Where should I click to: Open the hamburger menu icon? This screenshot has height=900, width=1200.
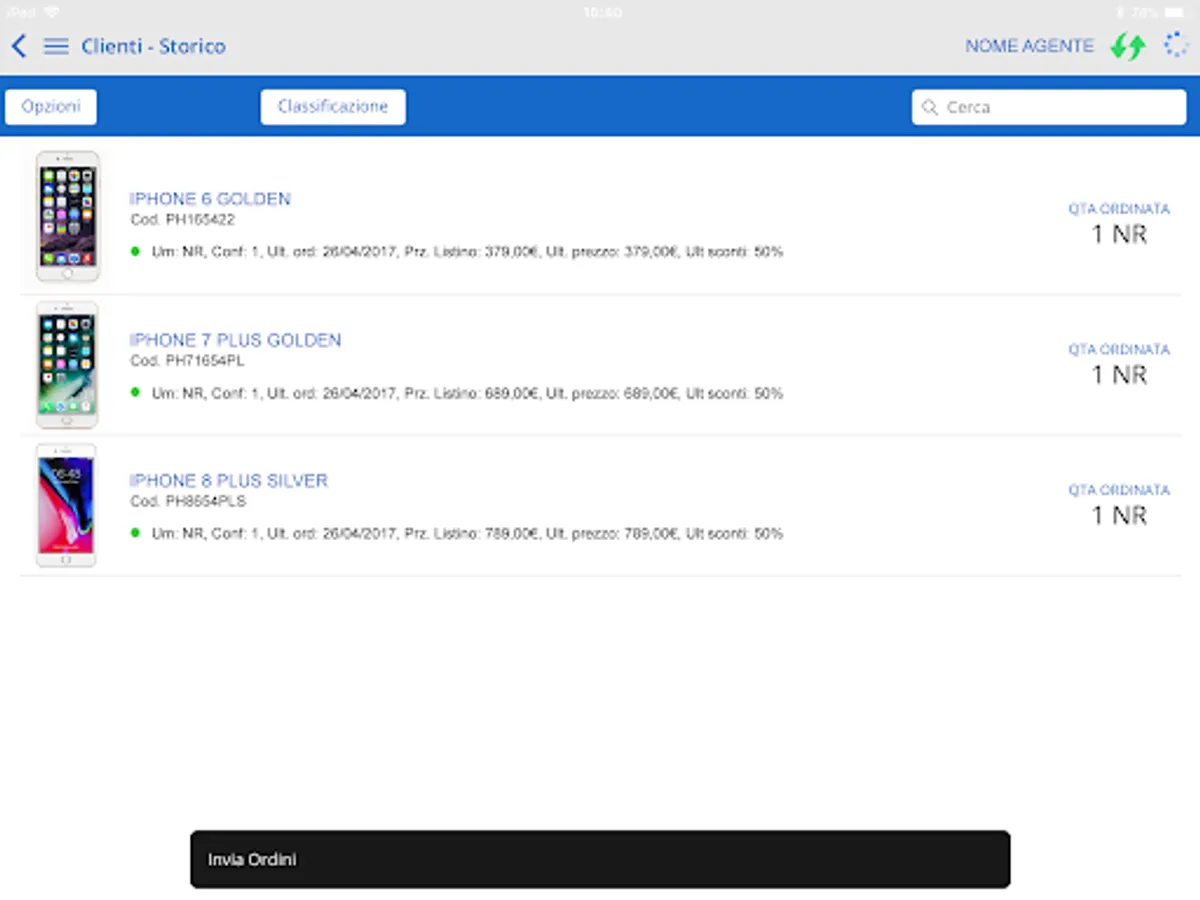(56, 46)
